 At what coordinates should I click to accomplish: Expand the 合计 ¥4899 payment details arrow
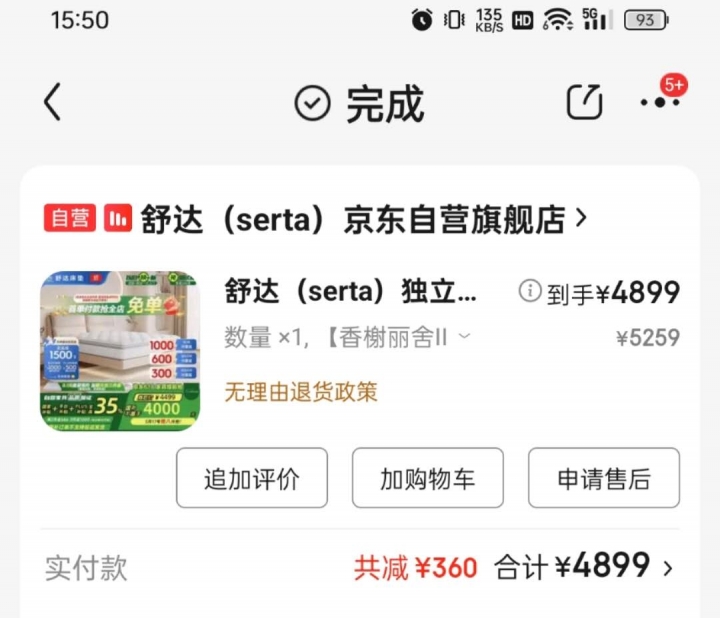668,569
